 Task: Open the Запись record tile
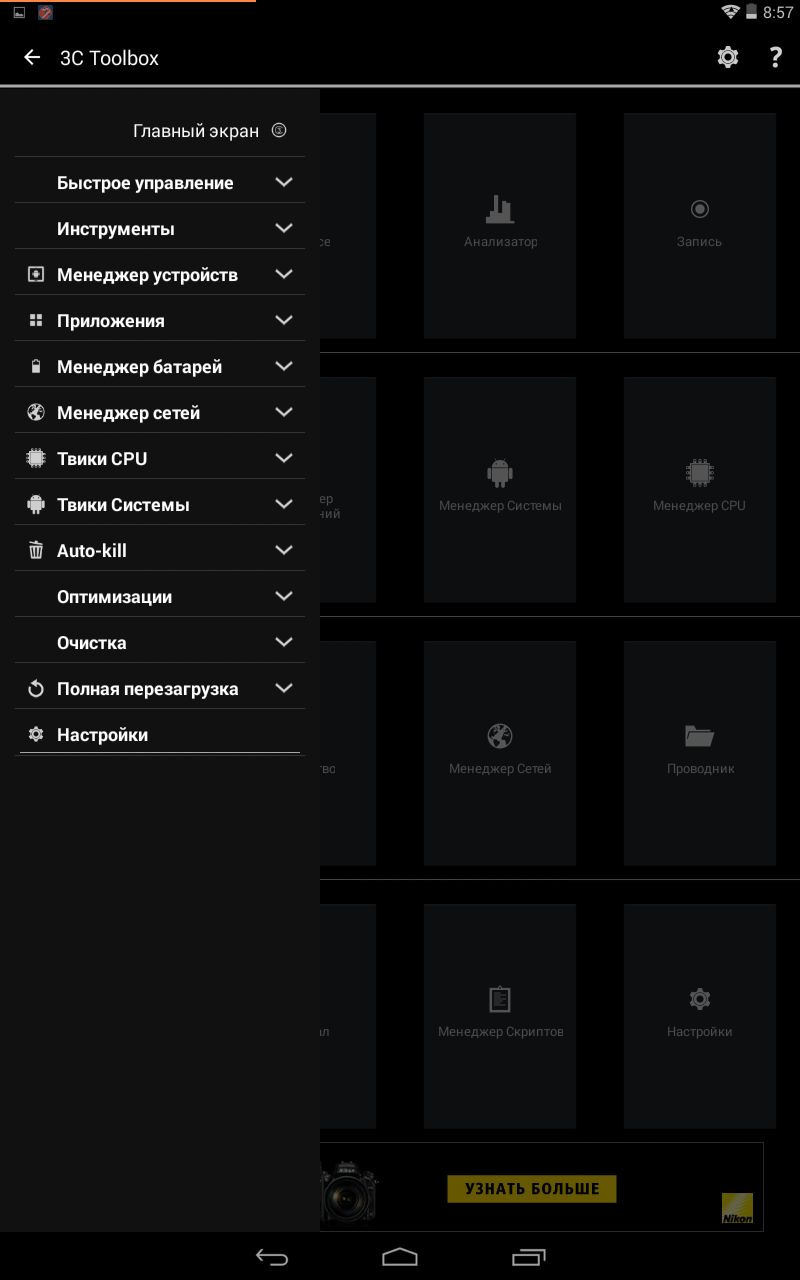(700, 226)
